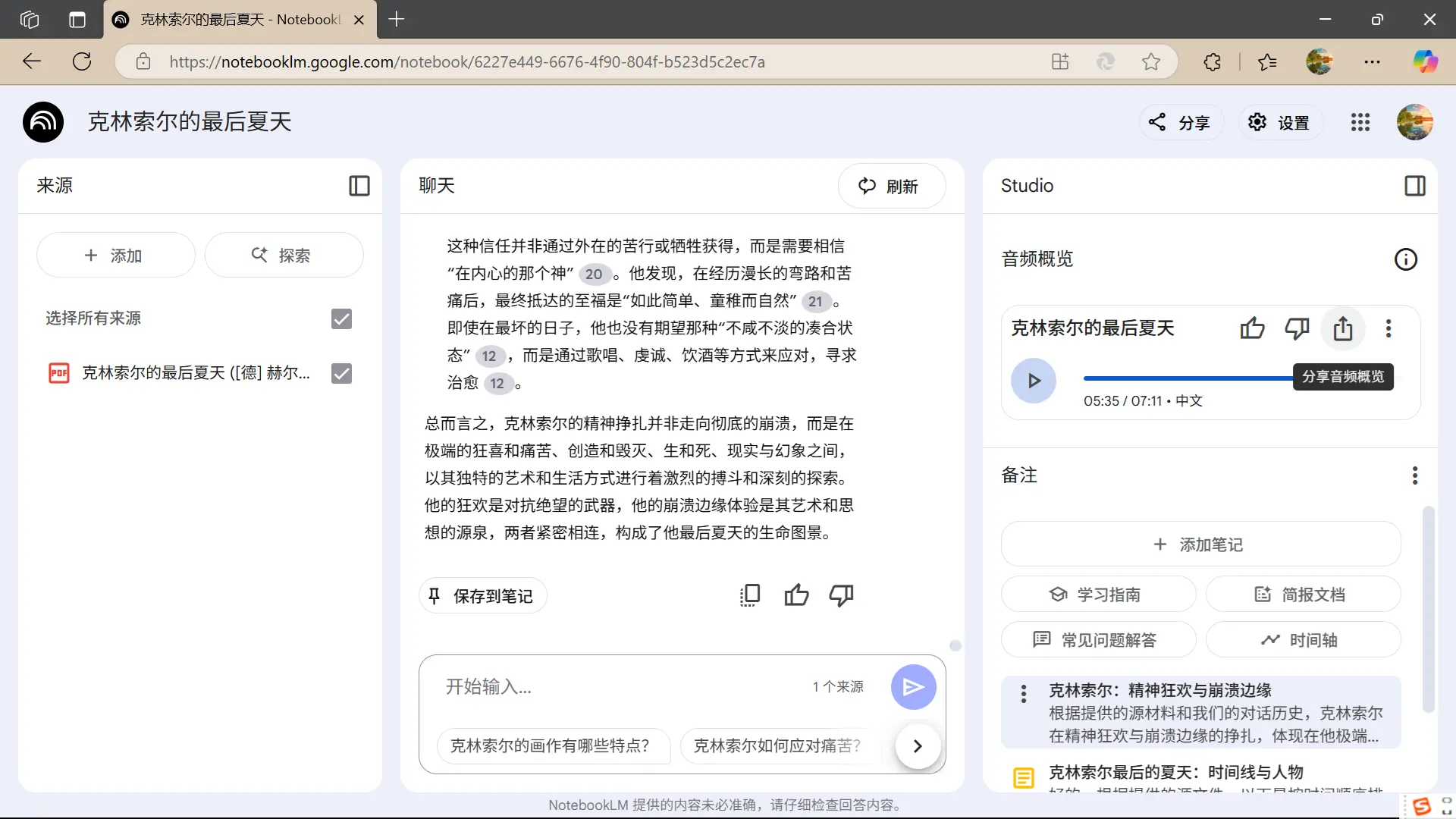Copy the chat response
Image resolution: width=1456 pixels, height=819 pixels.
point(750,595)
